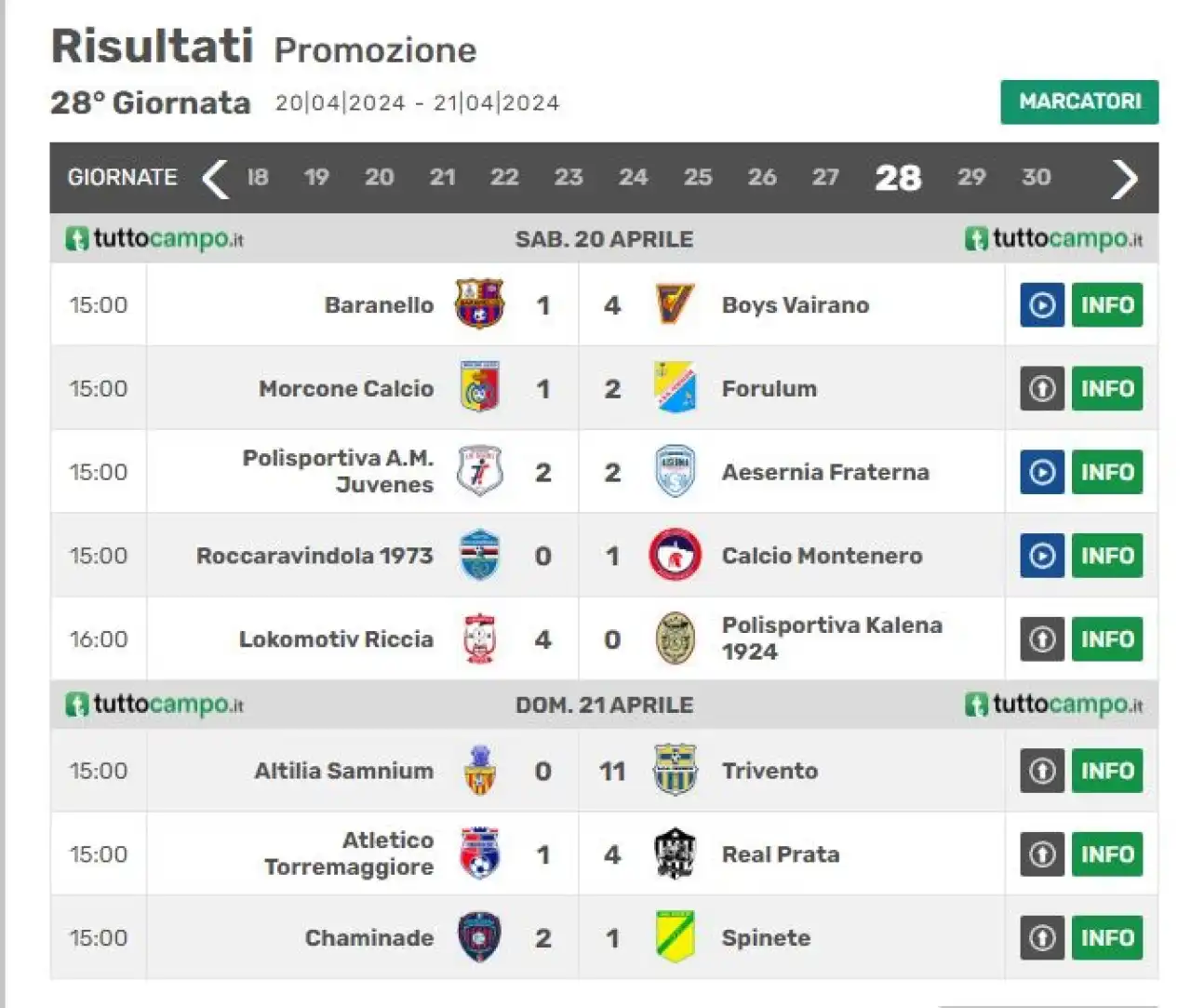Open the MARCATORI button
Viewport: 1191px width, 1008px height.
click(x=1079, y=101)
